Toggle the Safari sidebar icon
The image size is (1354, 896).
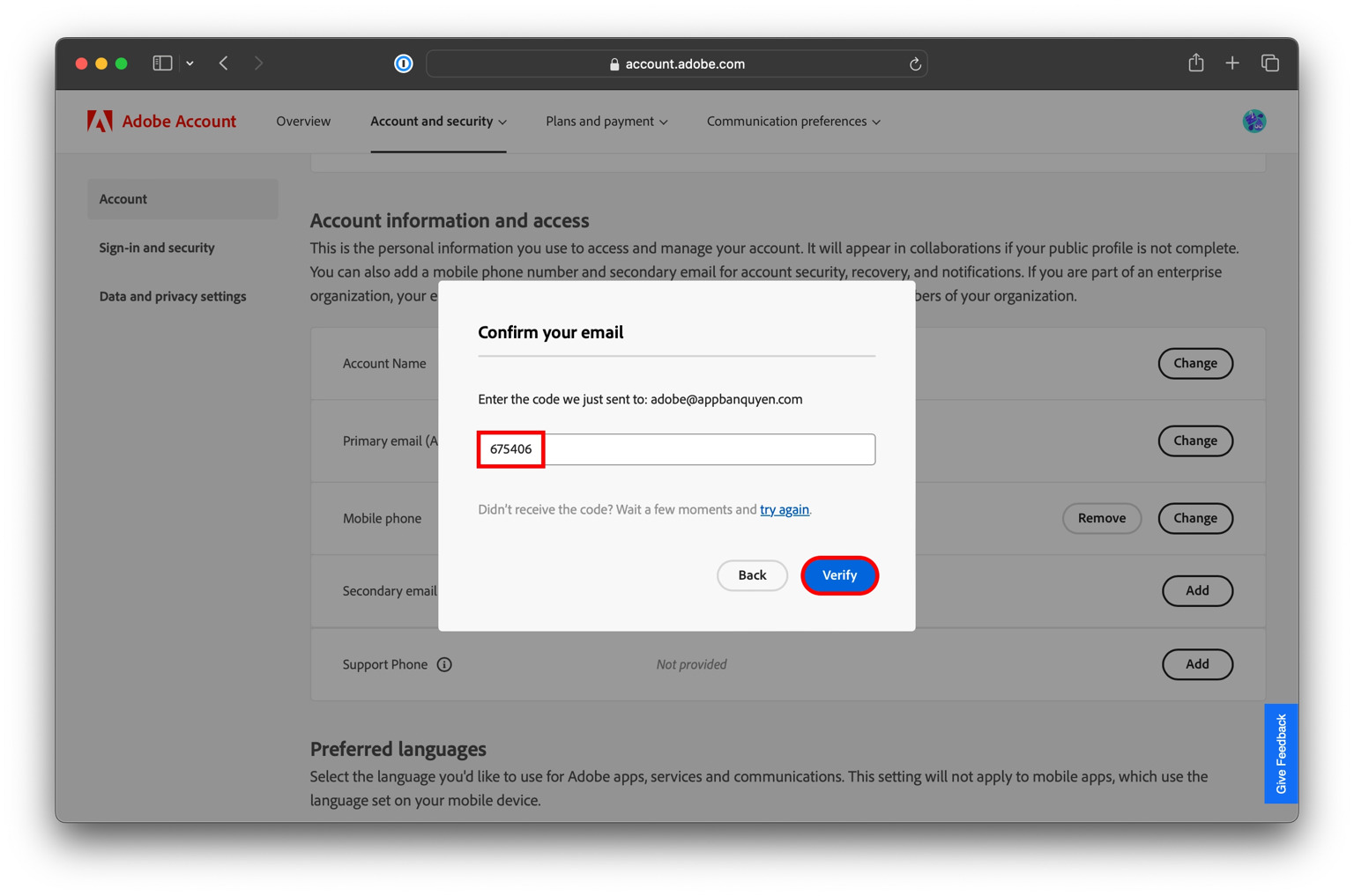click(162, 63)
